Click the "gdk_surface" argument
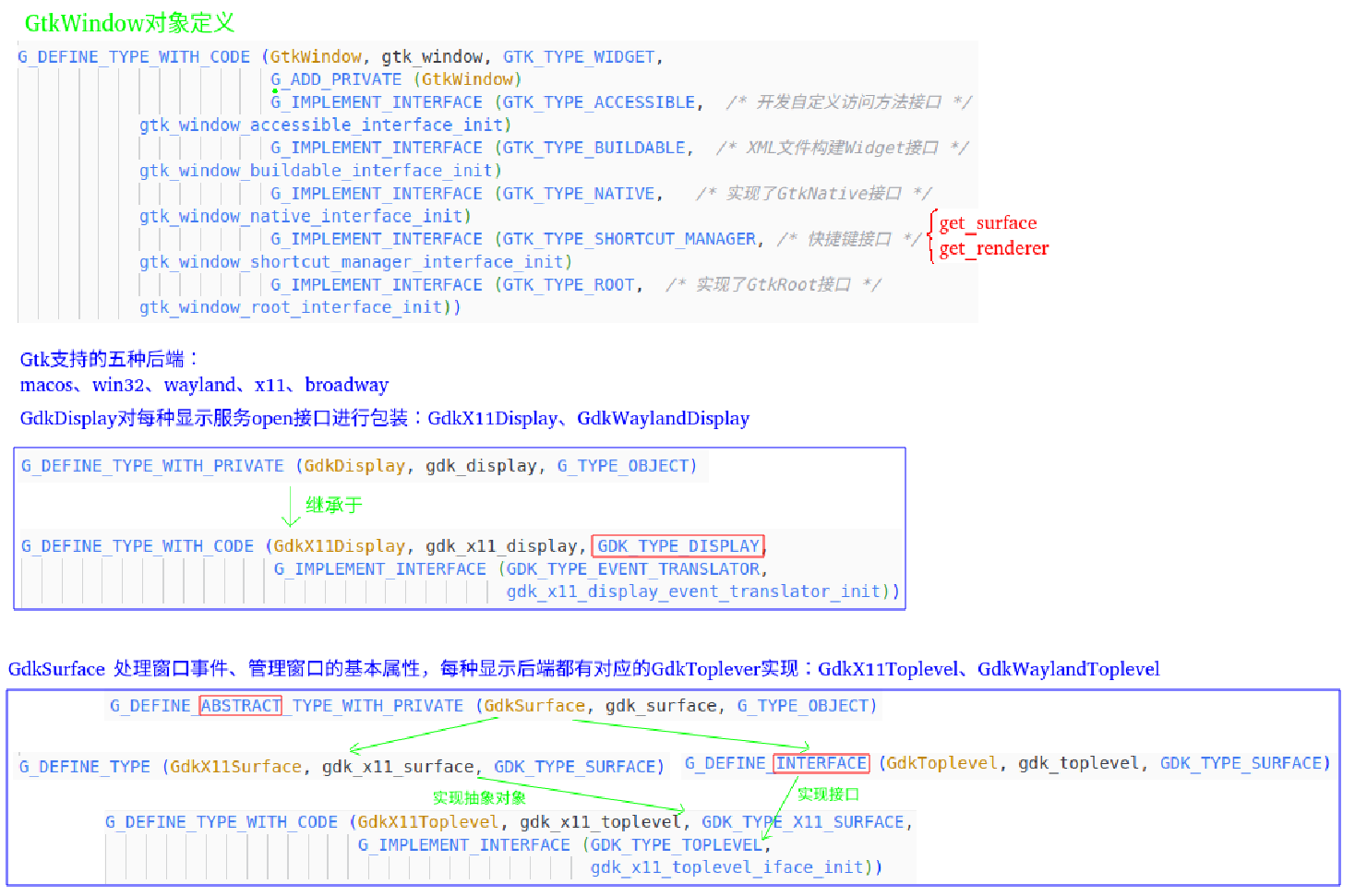Screen dimensions: 1367x896 tap(661, 706)
